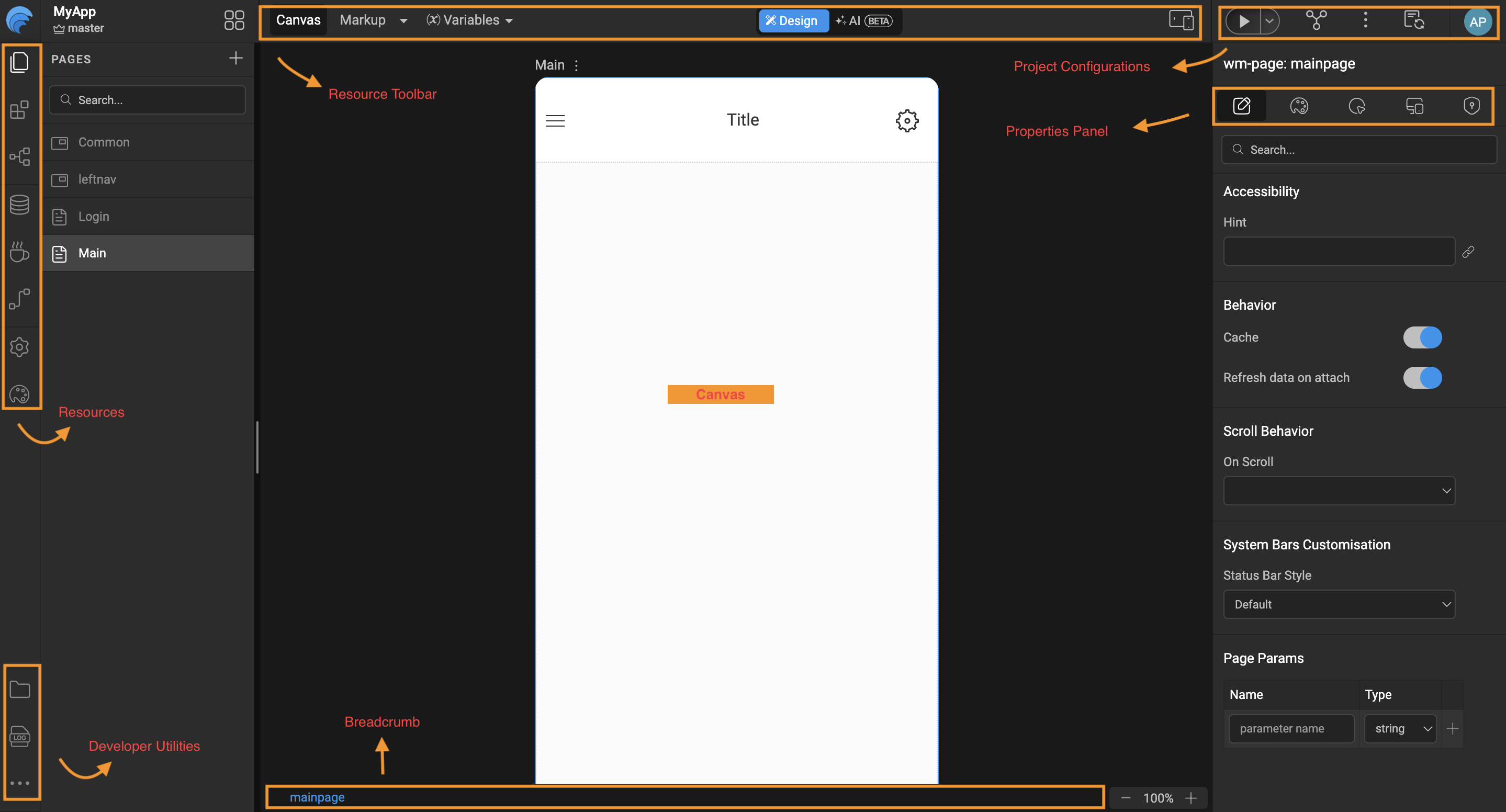This screenshot has height=812, width=1506.
Task: Open the Security shield tab in properties panel
Action: point(1471,106)
